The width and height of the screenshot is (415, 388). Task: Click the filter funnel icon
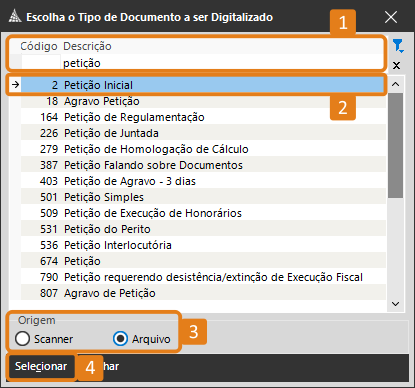[398, 46]
